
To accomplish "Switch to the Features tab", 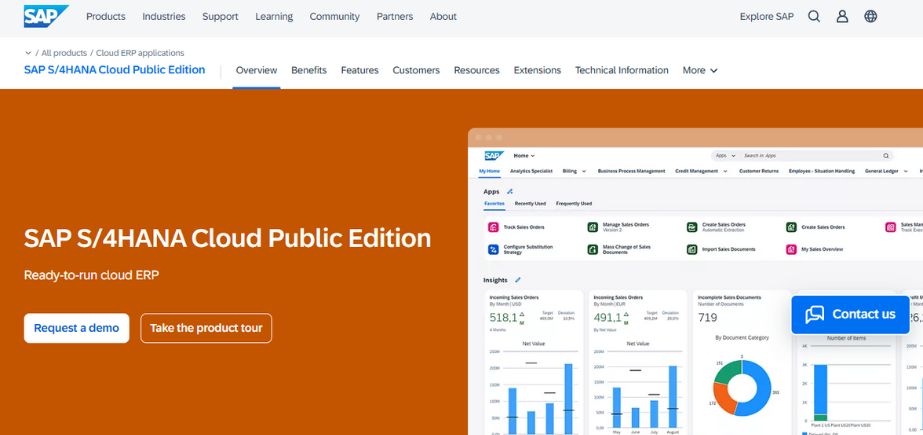I will click(360, 70).
